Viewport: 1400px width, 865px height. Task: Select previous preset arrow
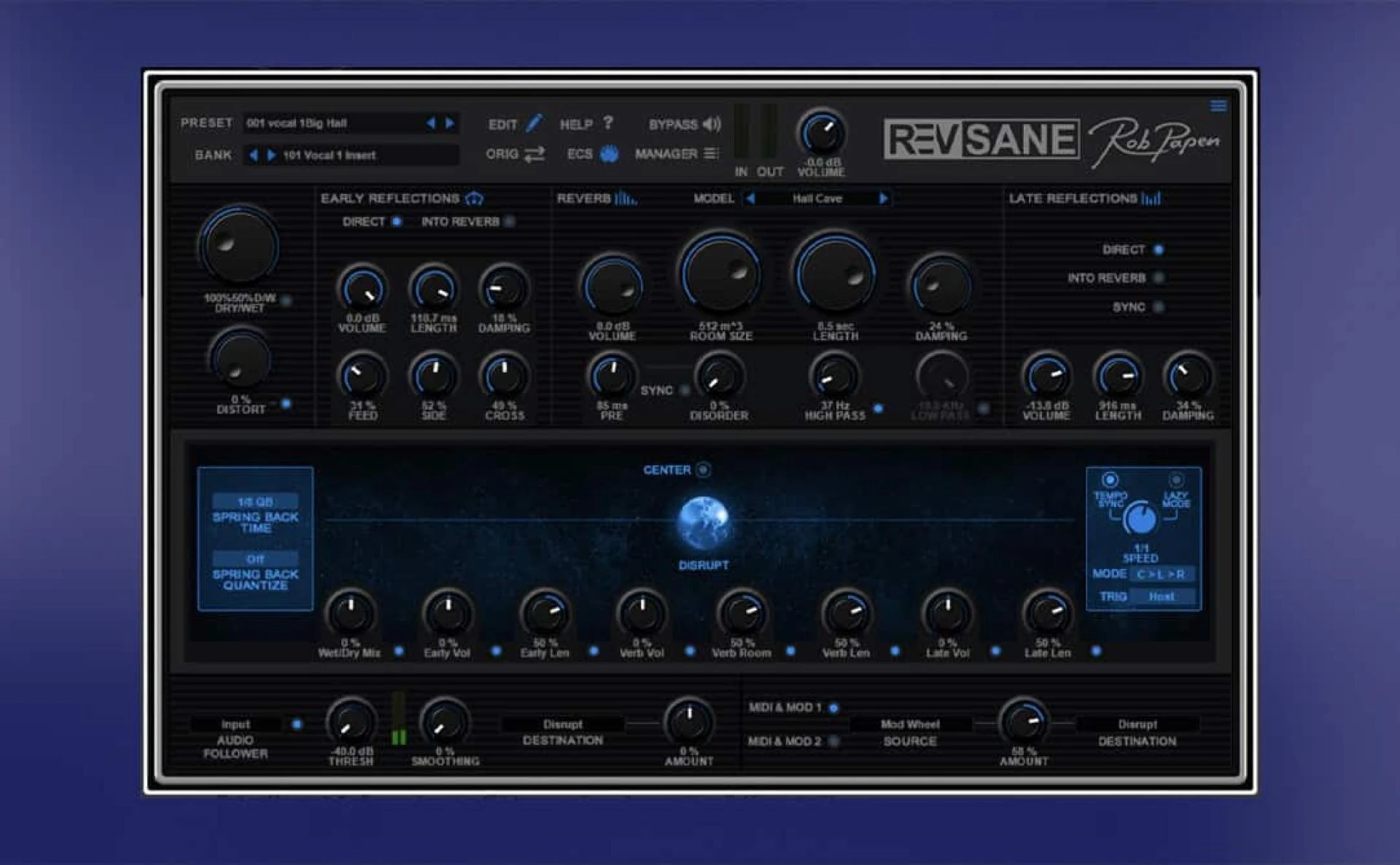(x=430, y=123)
